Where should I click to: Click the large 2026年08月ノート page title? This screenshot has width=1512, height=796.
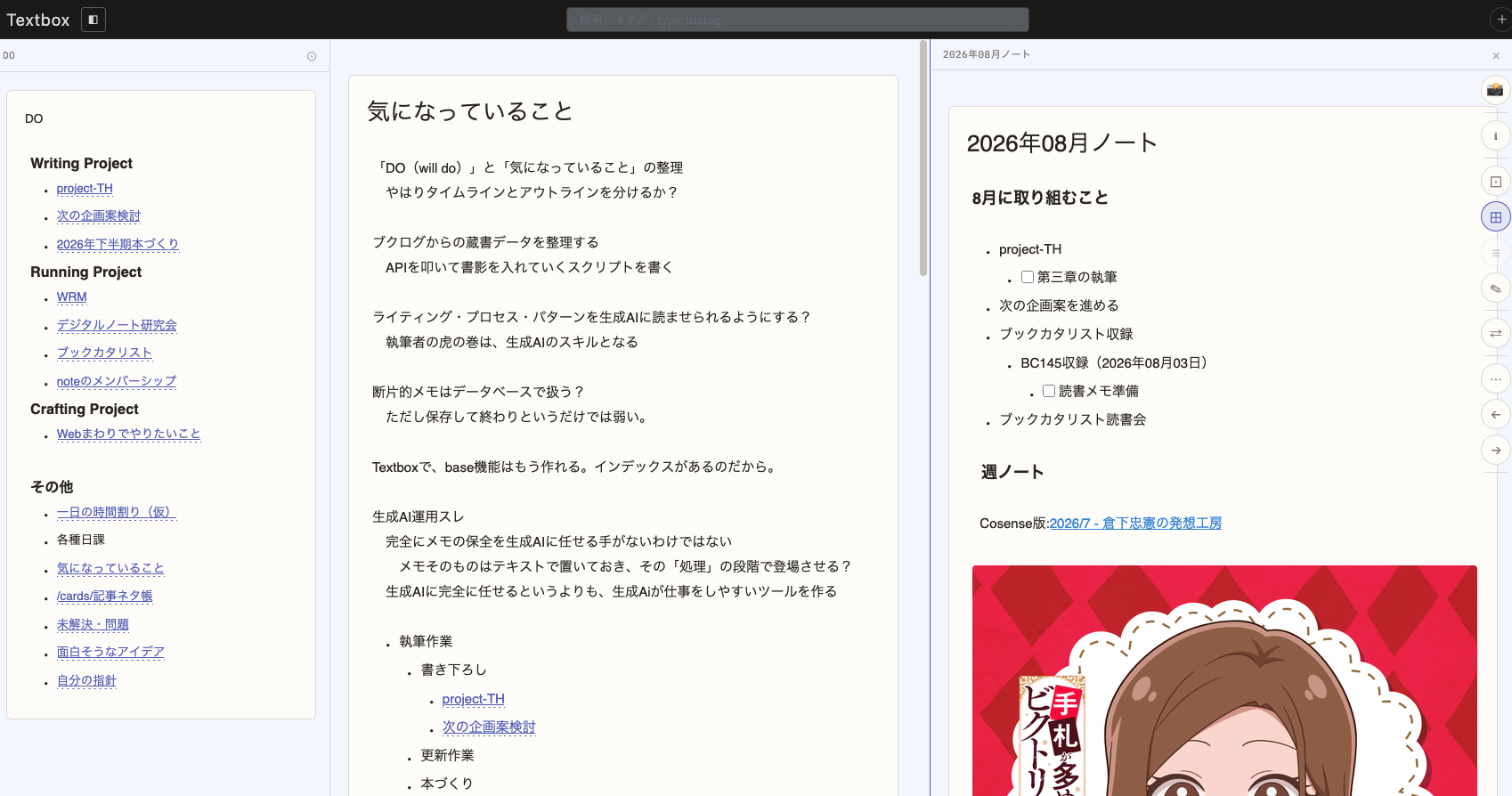(1061, 143)
